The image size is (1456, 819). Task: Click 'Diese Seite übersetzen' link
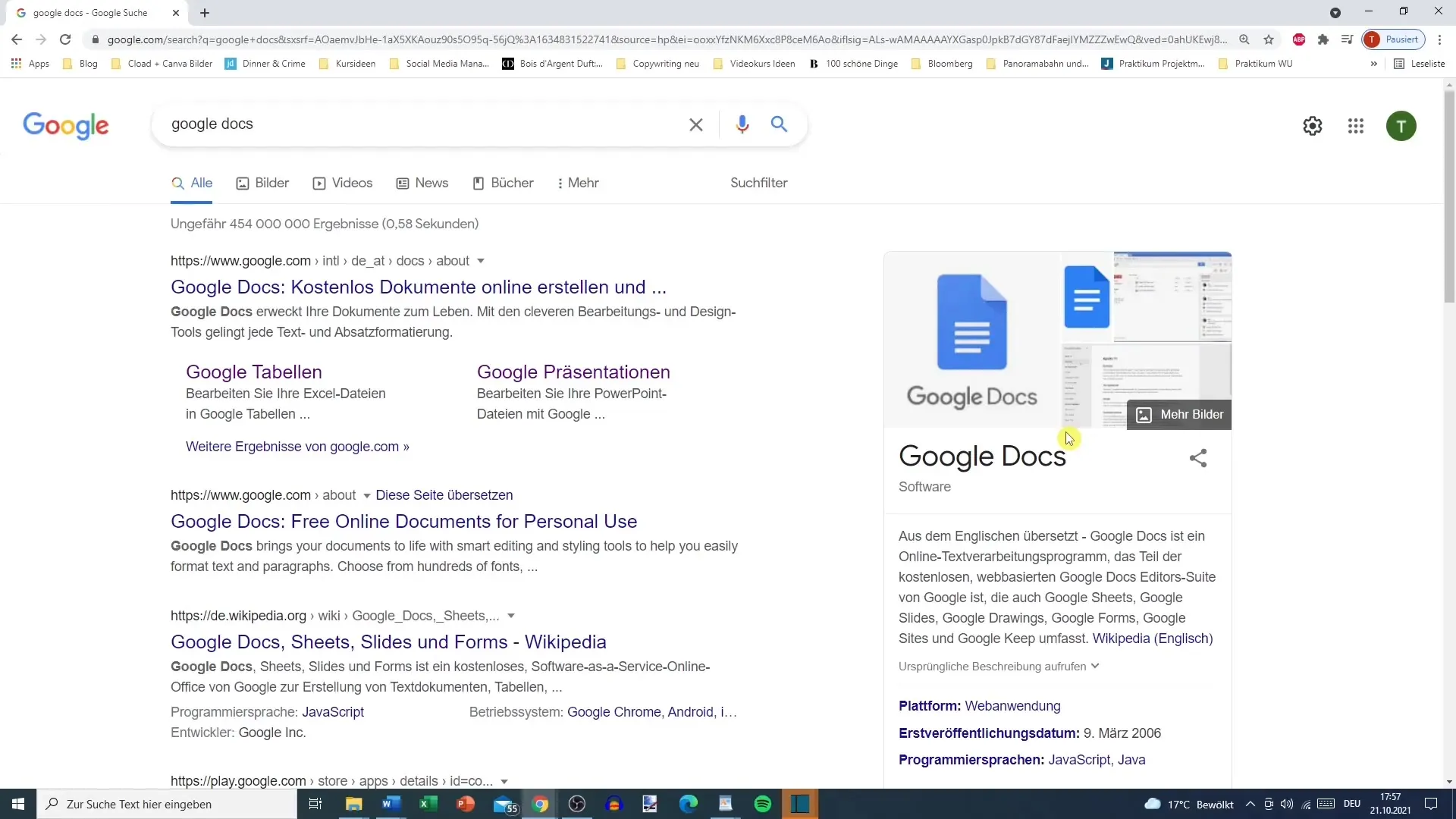pyautogui.click(x=444, y=495)
